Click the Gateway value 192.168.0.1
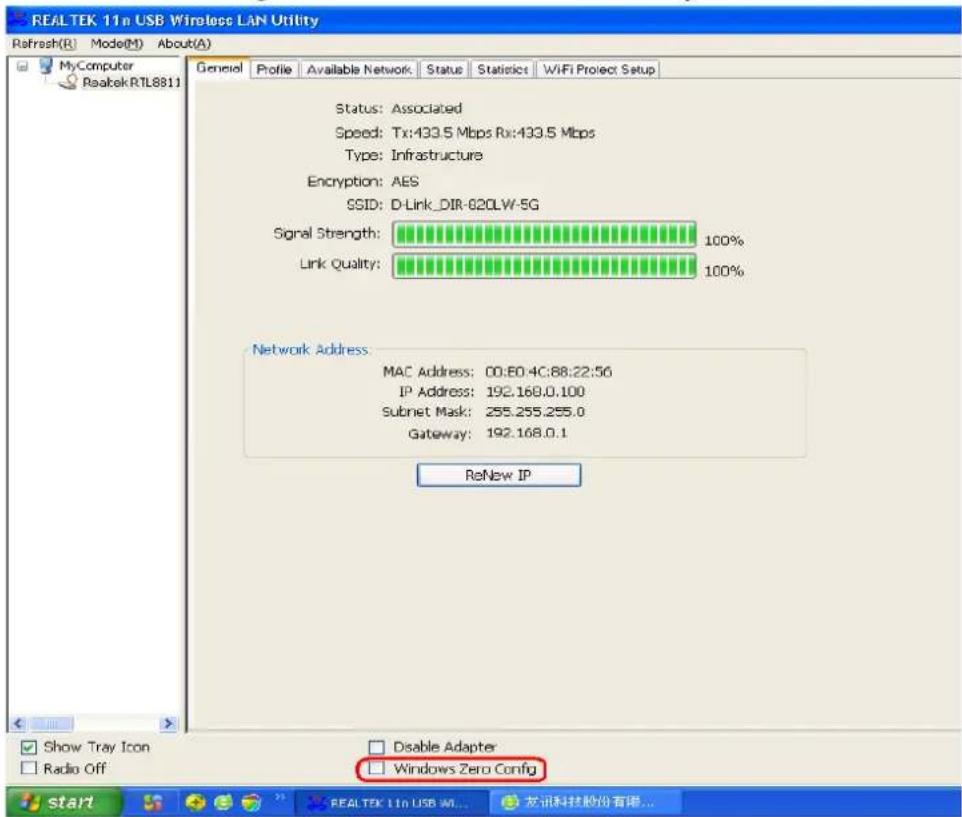The height and width of the screenshot is (817, 962). point(526,433)
